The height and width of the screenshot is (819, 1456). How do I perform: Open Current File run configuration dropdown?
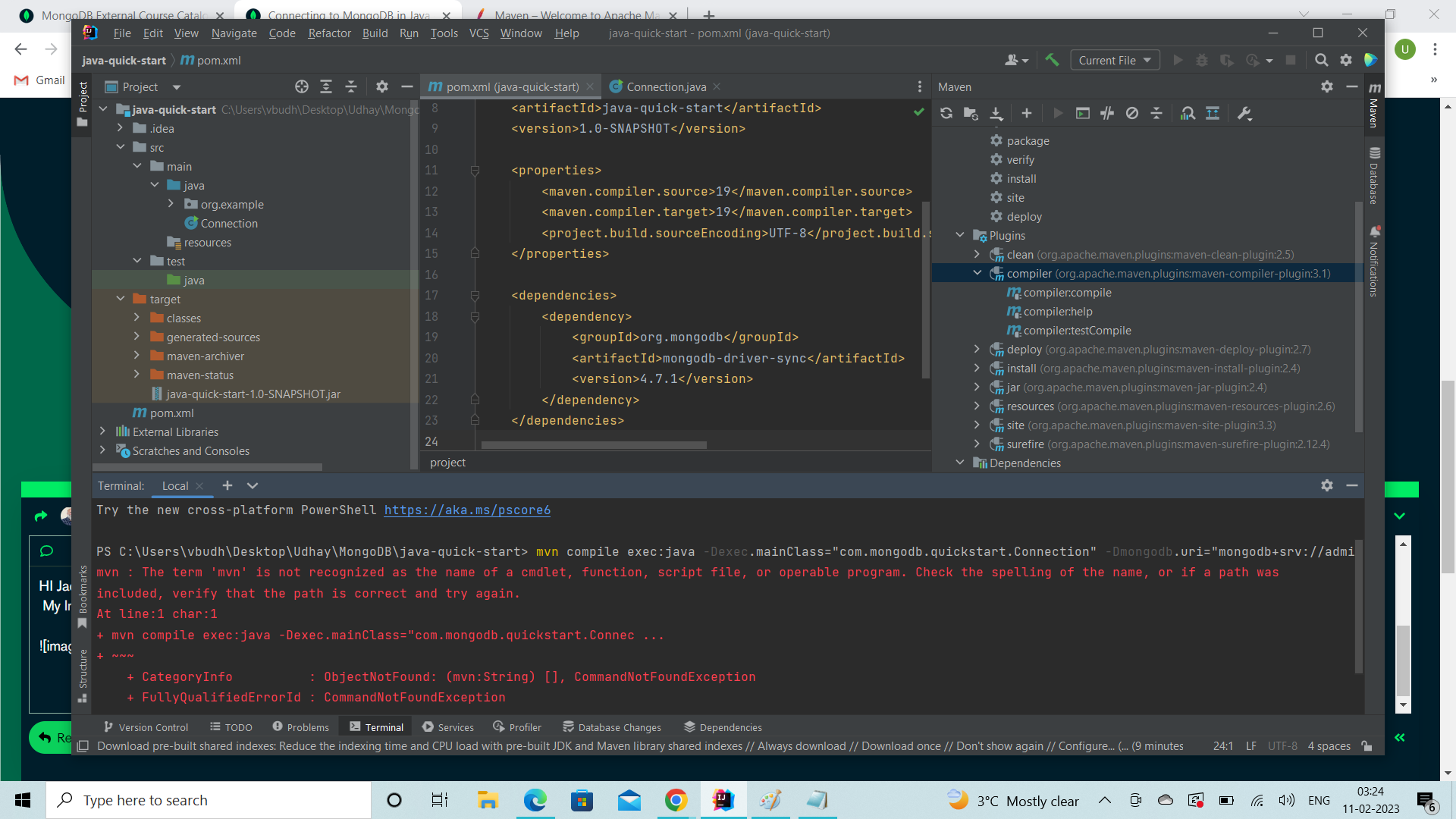1115,60
